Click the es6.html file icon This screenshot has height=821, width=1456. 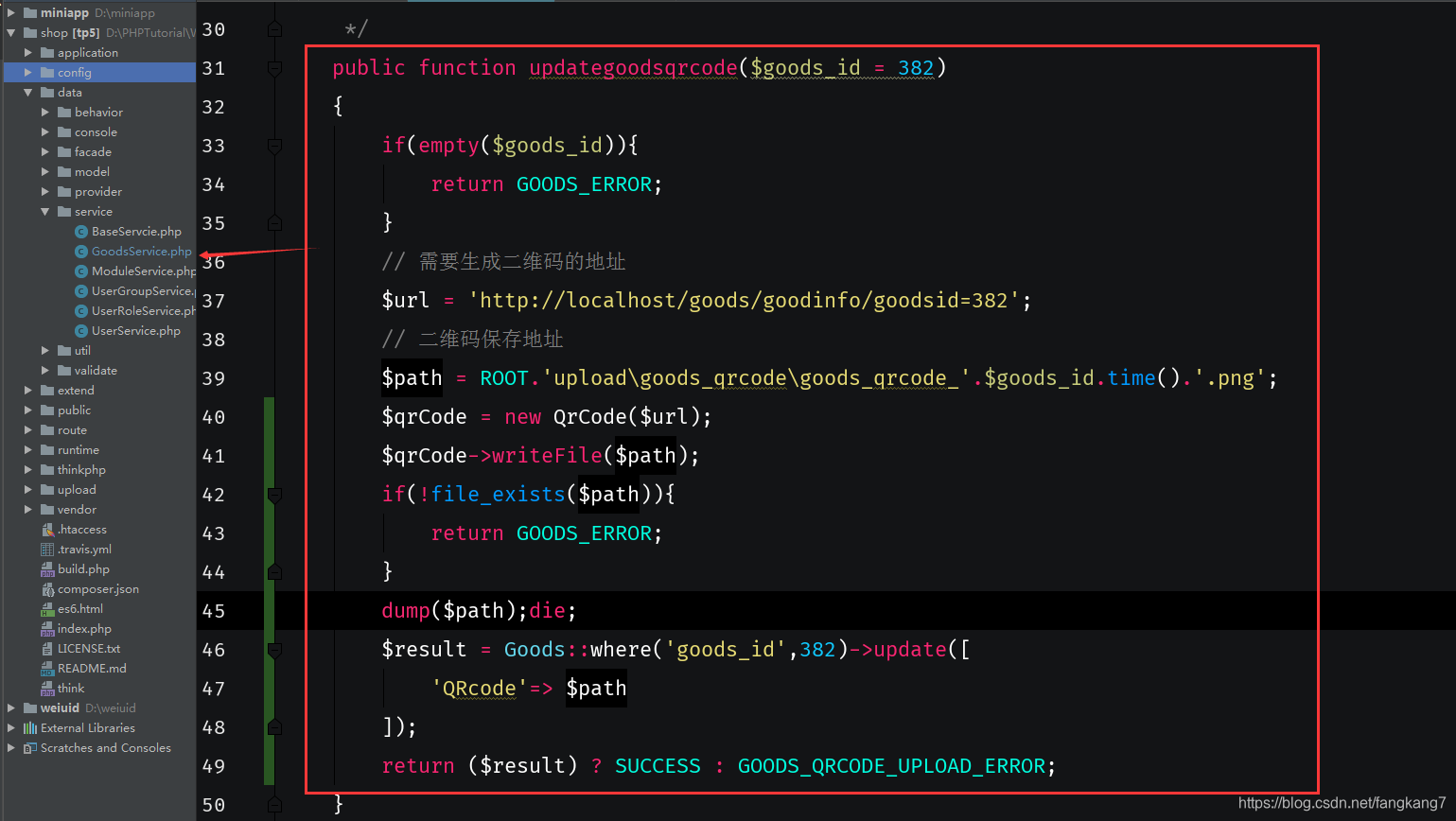pos(47,609)
